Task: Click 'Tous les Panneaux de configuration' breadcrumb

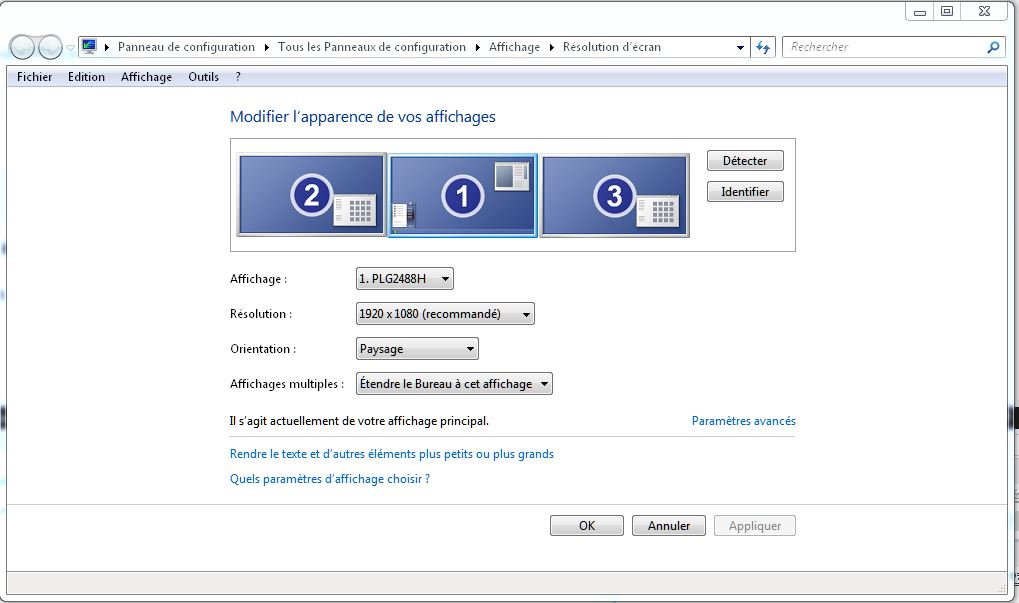Action: (x=372, y=47)
